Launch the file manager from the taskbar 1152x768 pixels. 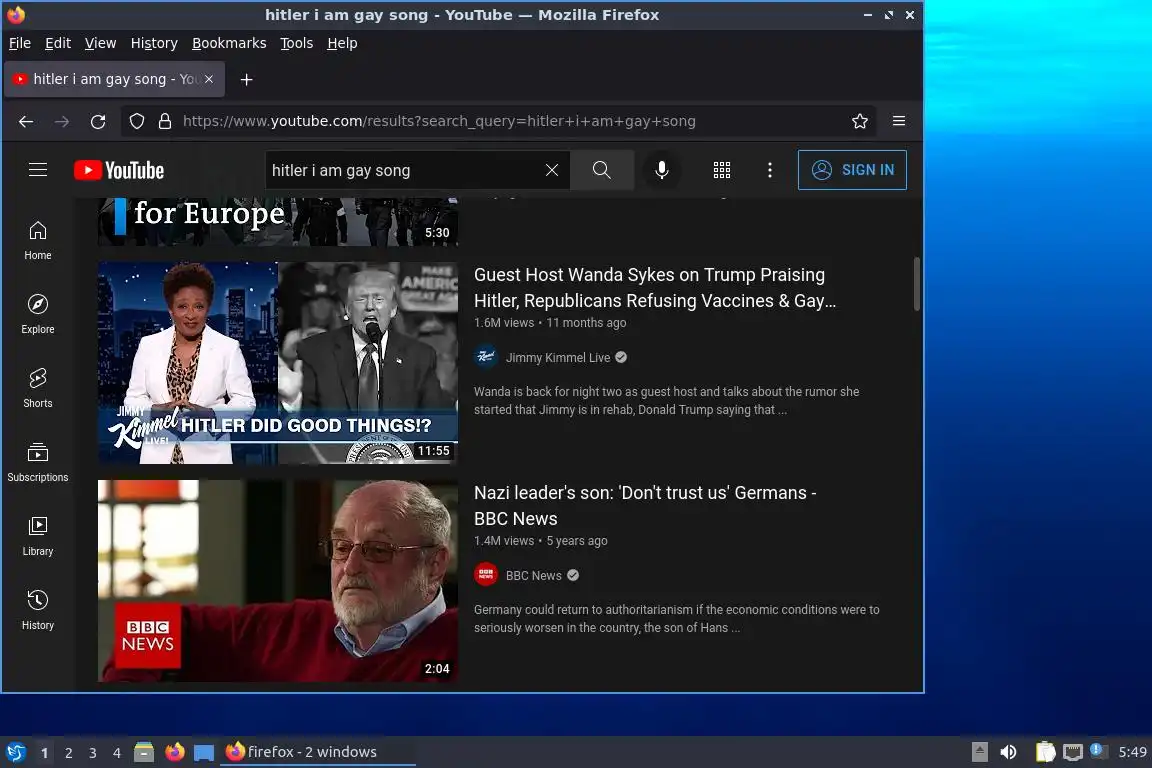coord(144,752)
